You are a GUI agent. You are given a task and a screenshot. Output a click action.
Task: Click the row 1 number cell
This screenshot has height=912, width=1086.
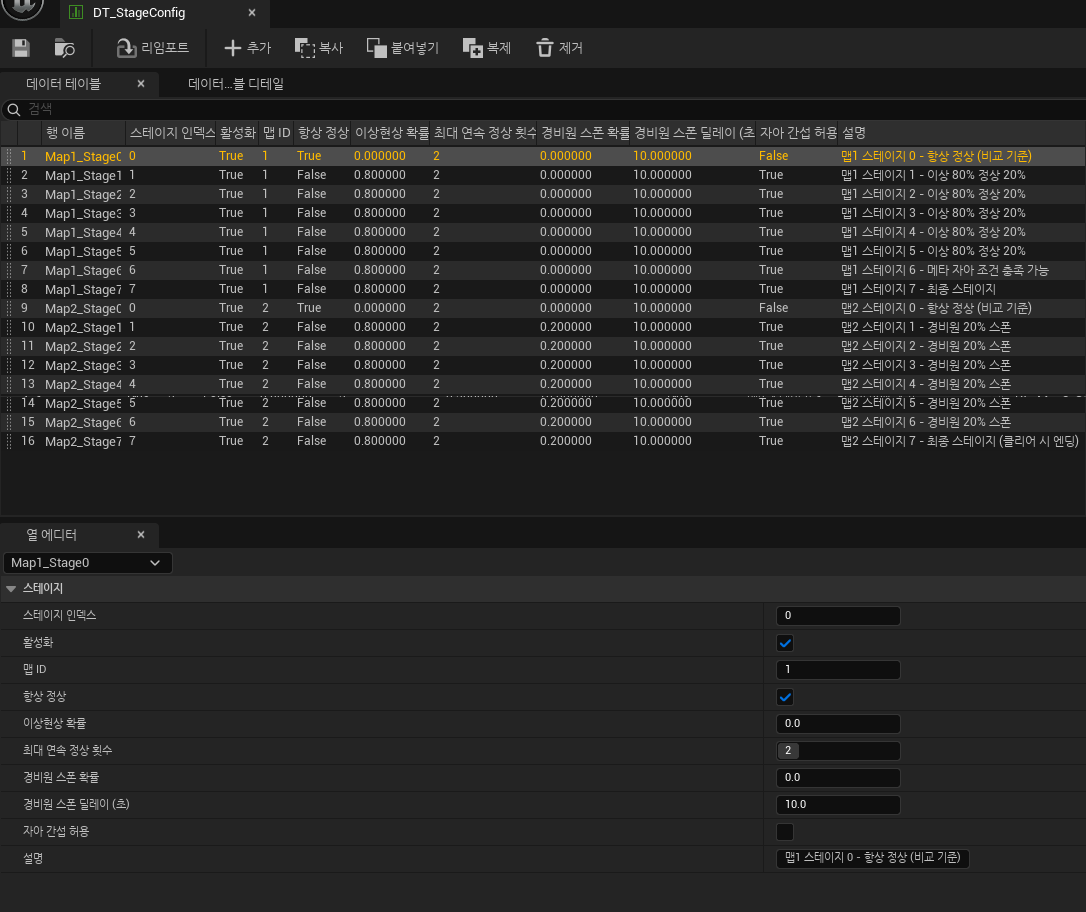coord(24,157)
